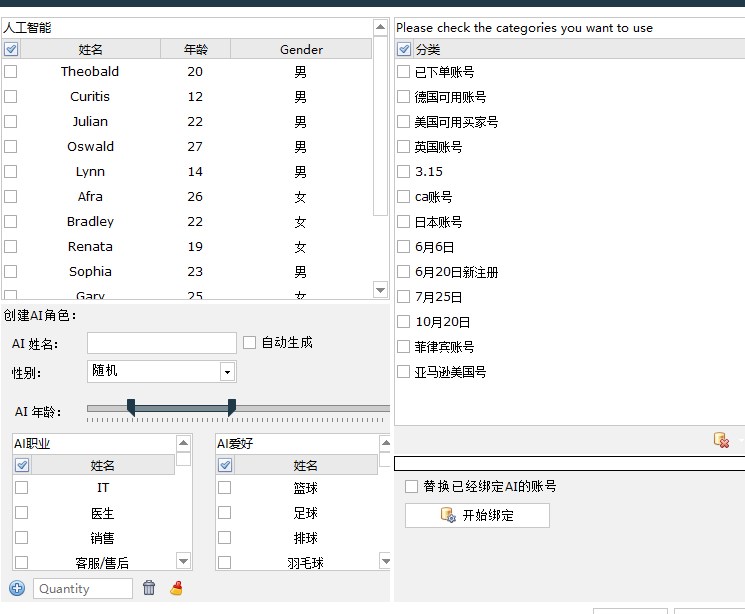Click the 菲律宾账号 category label
The height and width of the screenshot is (614, 745).
(x=444, y=347)
